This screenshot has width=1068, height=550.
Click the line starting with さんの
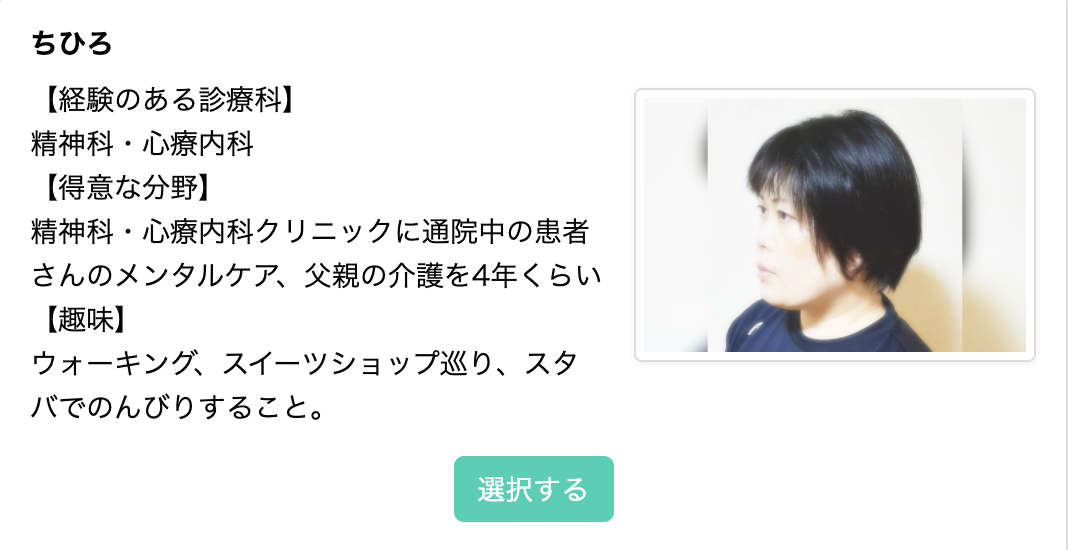point(317,277)
